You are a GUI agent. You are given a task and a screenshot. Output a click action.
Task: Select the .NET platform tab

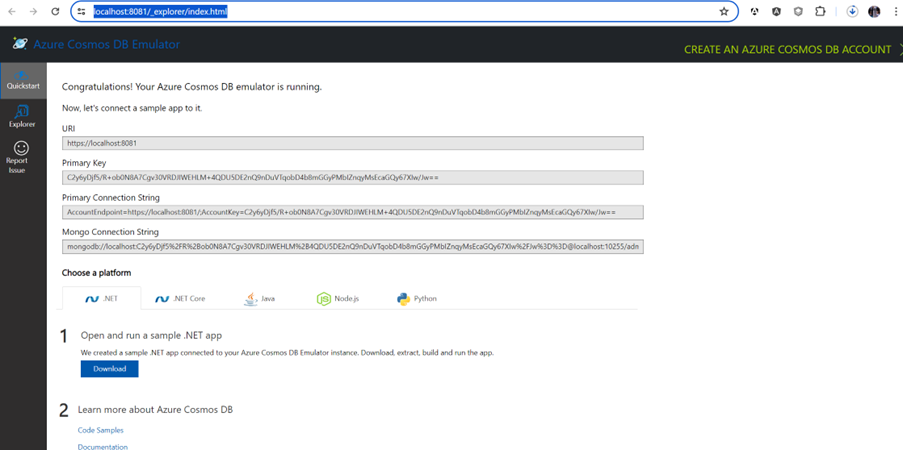tap(102, 298)
